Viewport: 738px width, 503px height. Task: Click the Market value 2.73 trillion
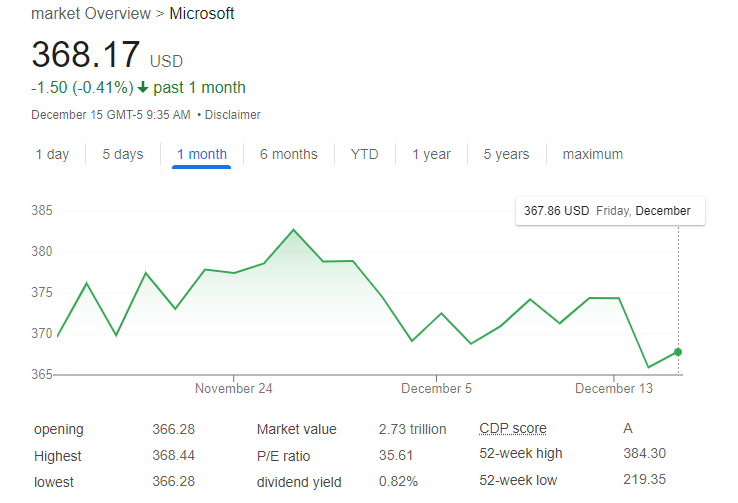point(412,429)
